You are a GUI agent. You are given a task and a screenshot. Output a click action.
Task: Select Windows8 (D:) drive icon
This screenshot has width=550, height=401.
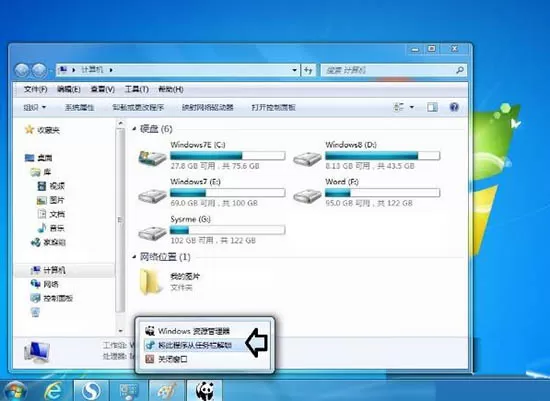pos(307,158)
